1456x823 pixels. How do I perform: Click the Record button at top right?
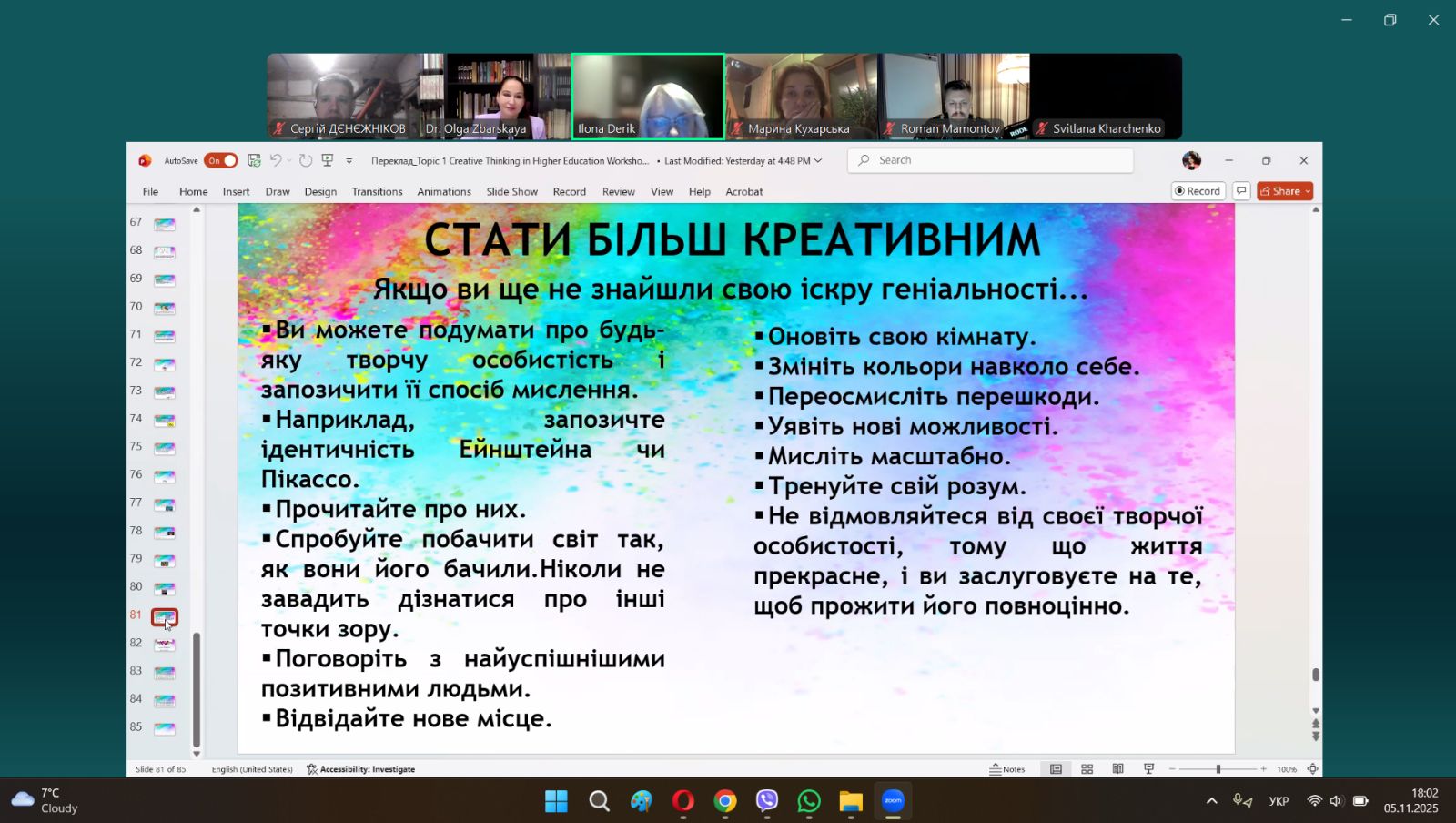point(1198,191)
